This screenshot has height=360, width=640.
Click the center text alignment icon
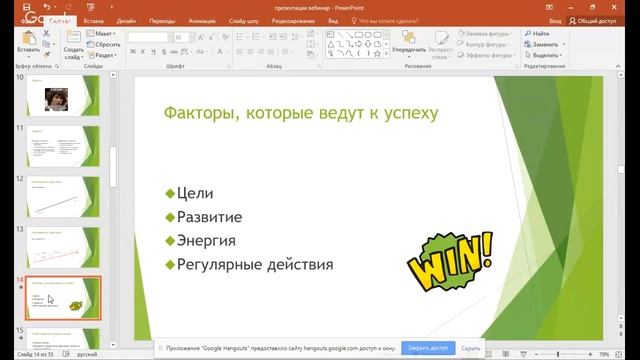(250, 52)
